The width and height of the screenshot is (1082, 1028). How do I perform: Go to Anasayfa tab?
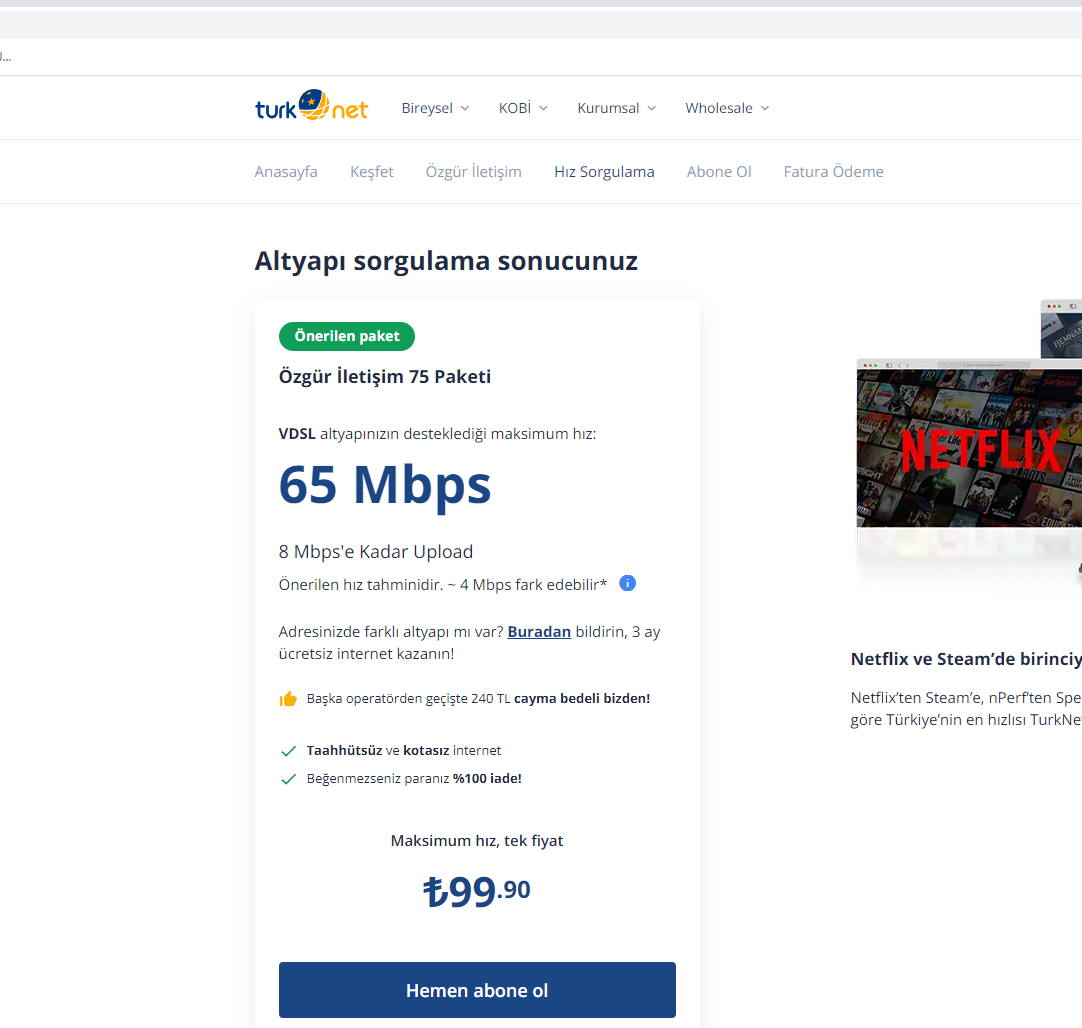[286, 172]
